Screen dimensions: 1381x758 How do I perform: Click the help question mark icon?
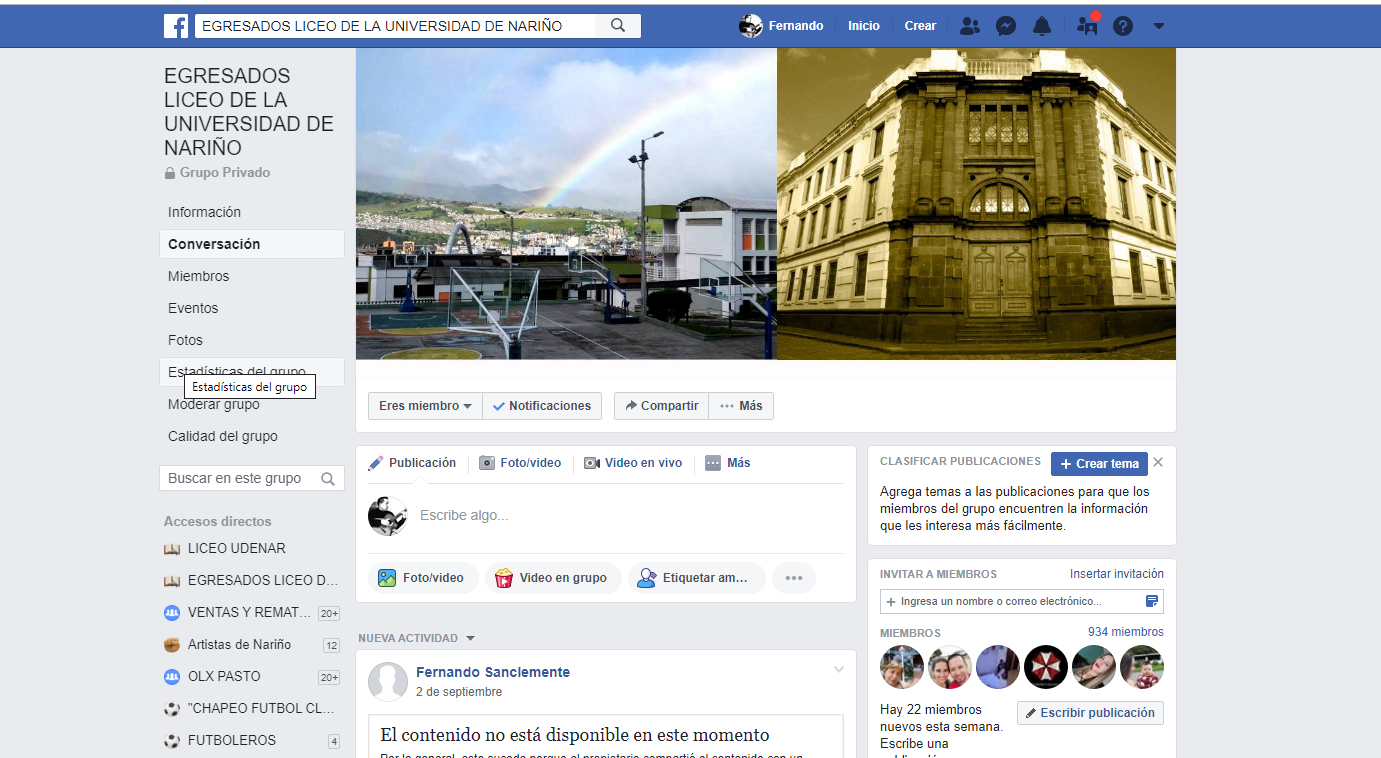[1123, 26]
